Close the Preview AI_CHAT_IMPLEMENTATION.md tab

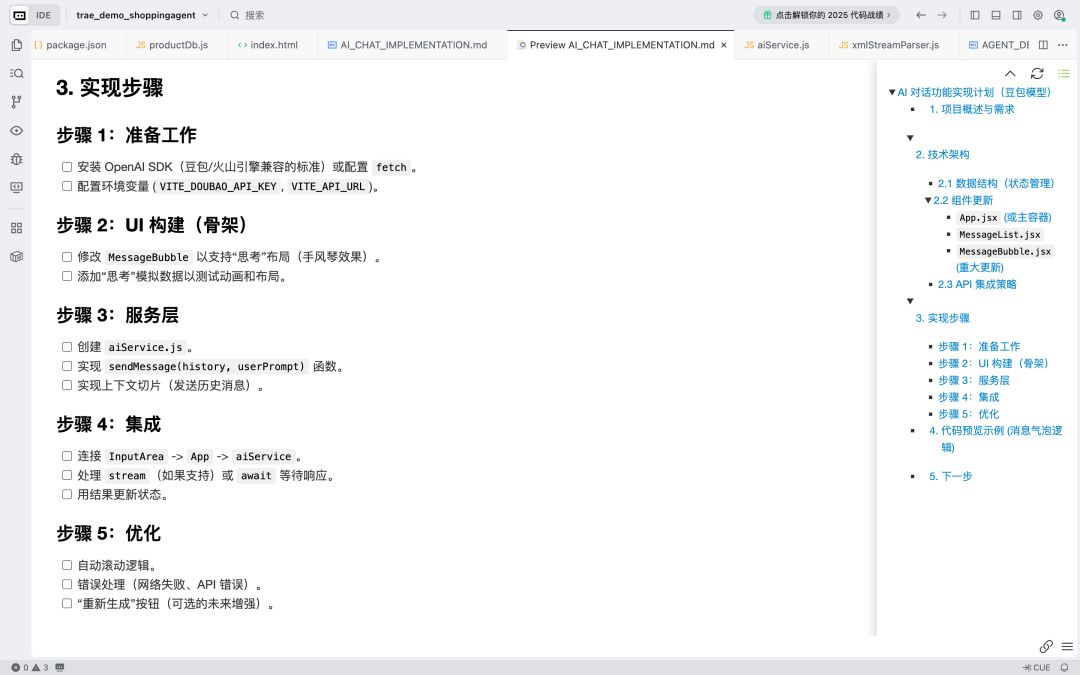pos(724,45)
